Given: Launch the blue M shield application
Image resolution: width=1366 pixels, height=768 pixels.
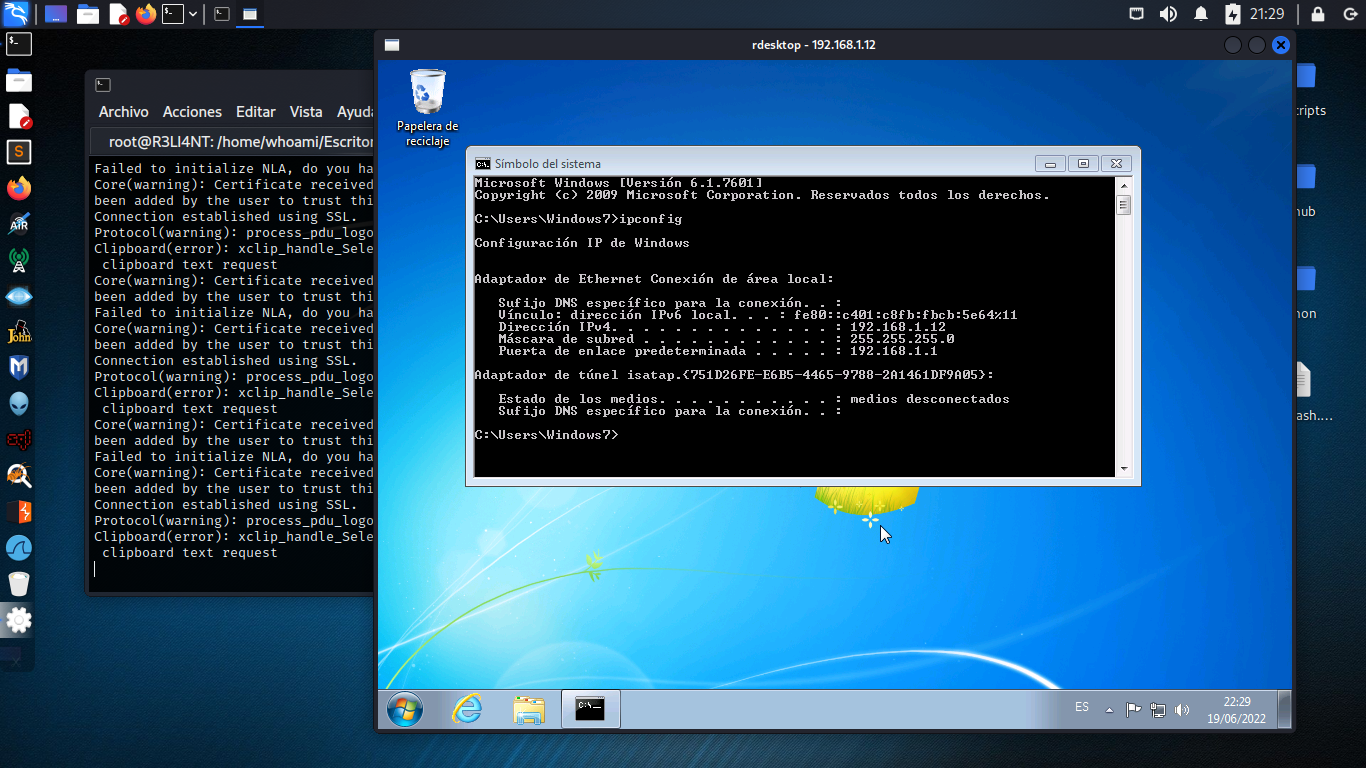Looking at the screenshot, I should [19, 368].
